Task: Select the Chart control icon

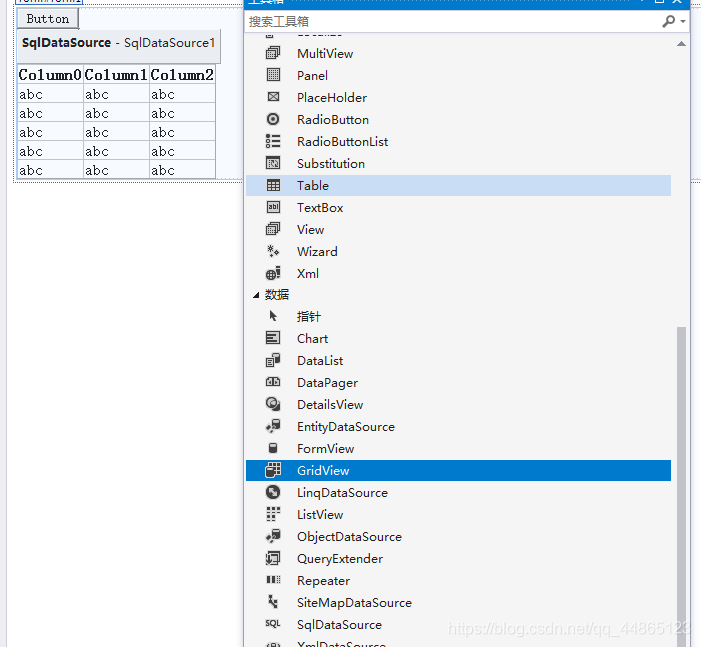Action: tap(273, 338)
